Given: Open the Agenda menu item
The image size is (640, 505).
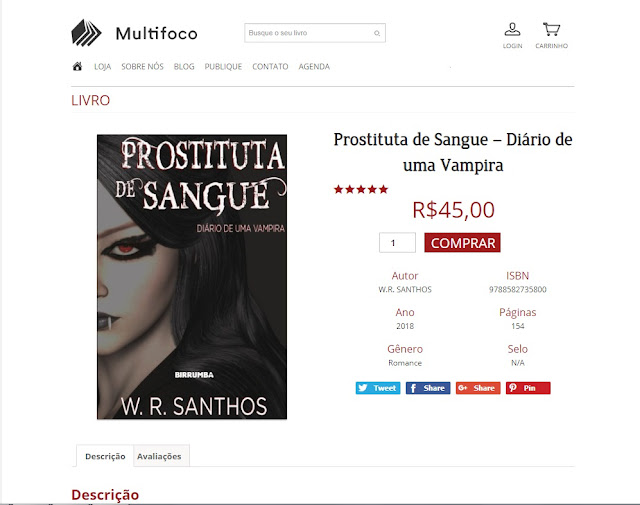Looking at the screenshot, I should tap(314, 67).
